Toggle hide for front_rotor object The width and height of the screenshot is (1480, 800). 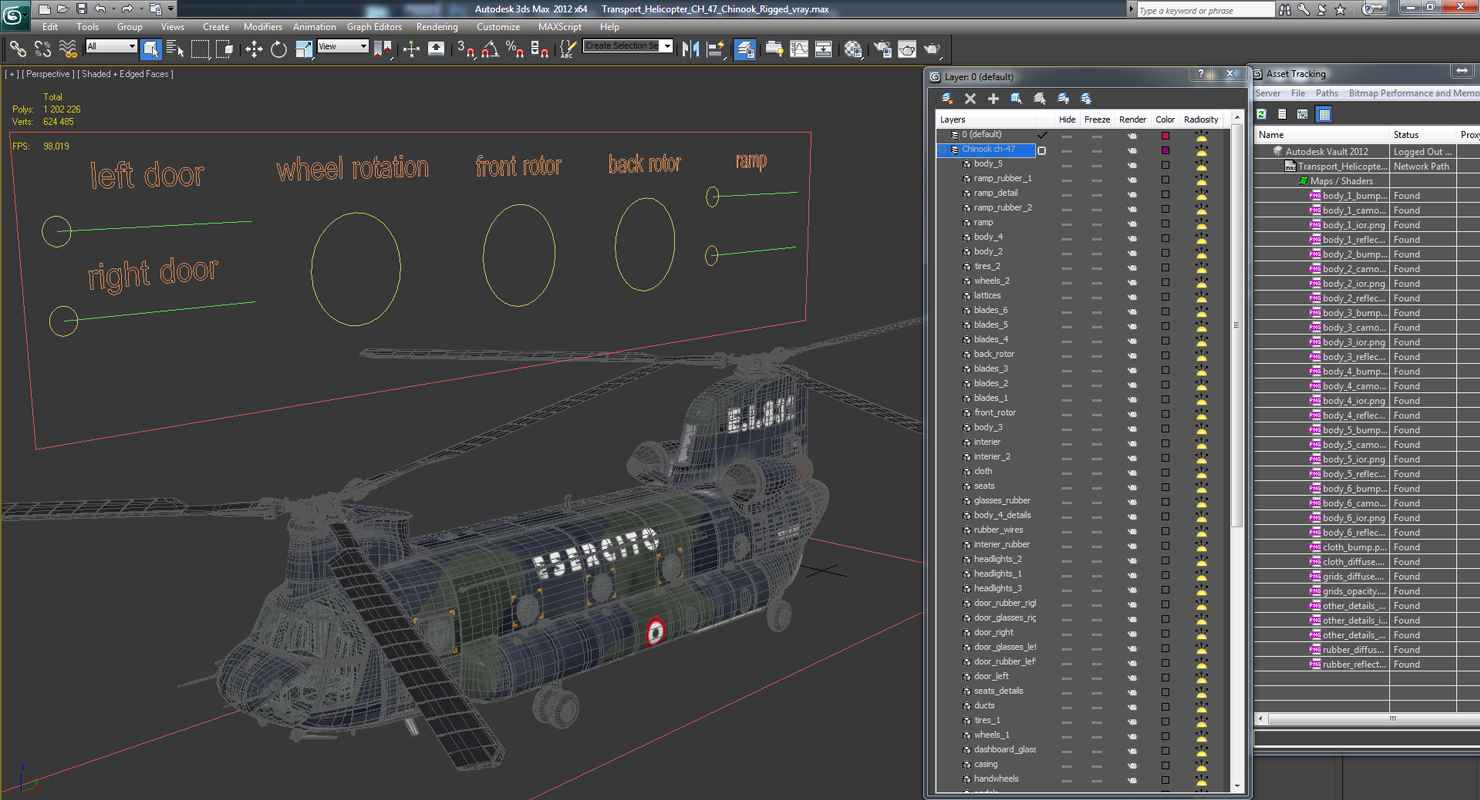1067,414
